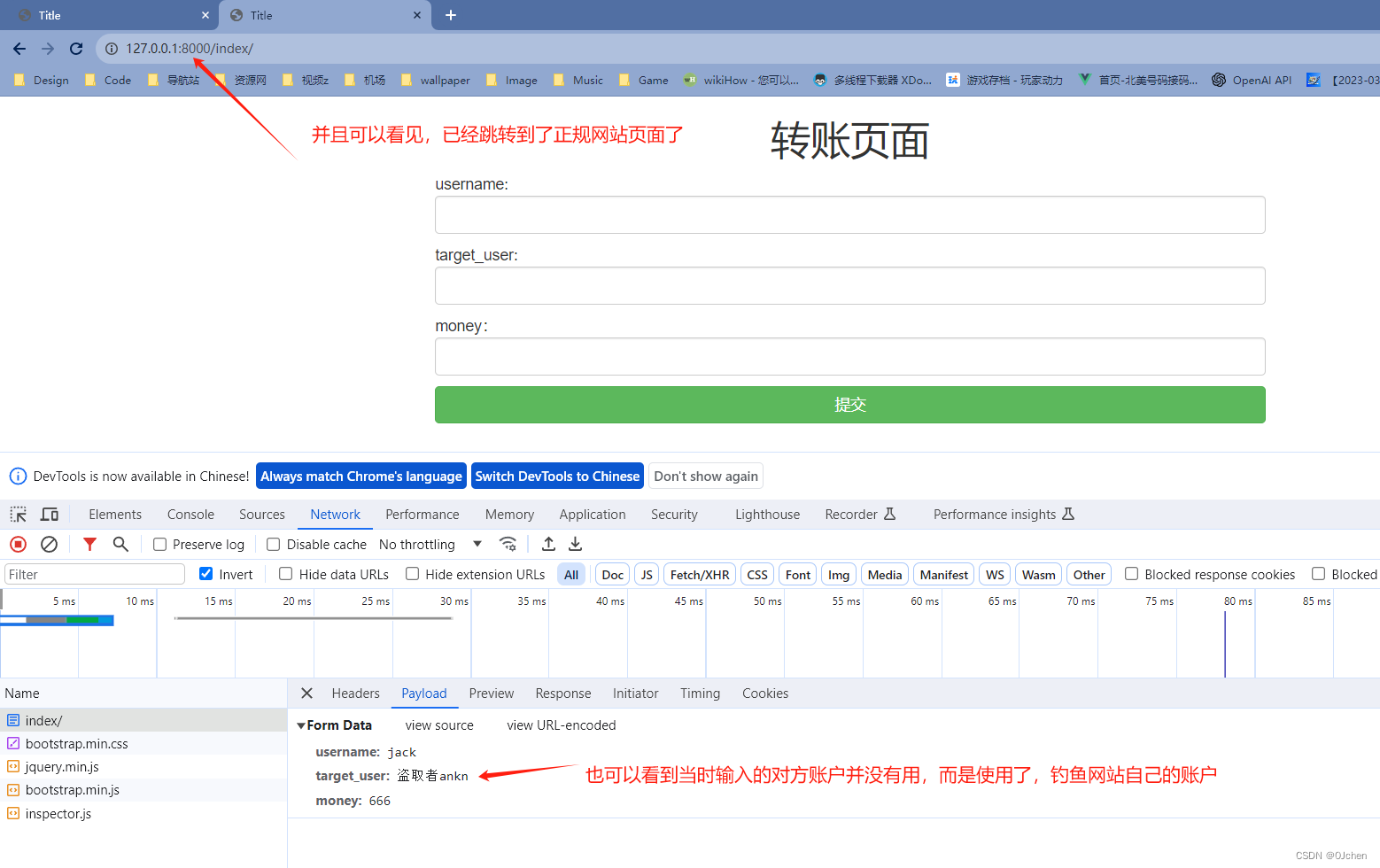Collapse the Form Data section

pyautogui.click(x=301, y=725)
